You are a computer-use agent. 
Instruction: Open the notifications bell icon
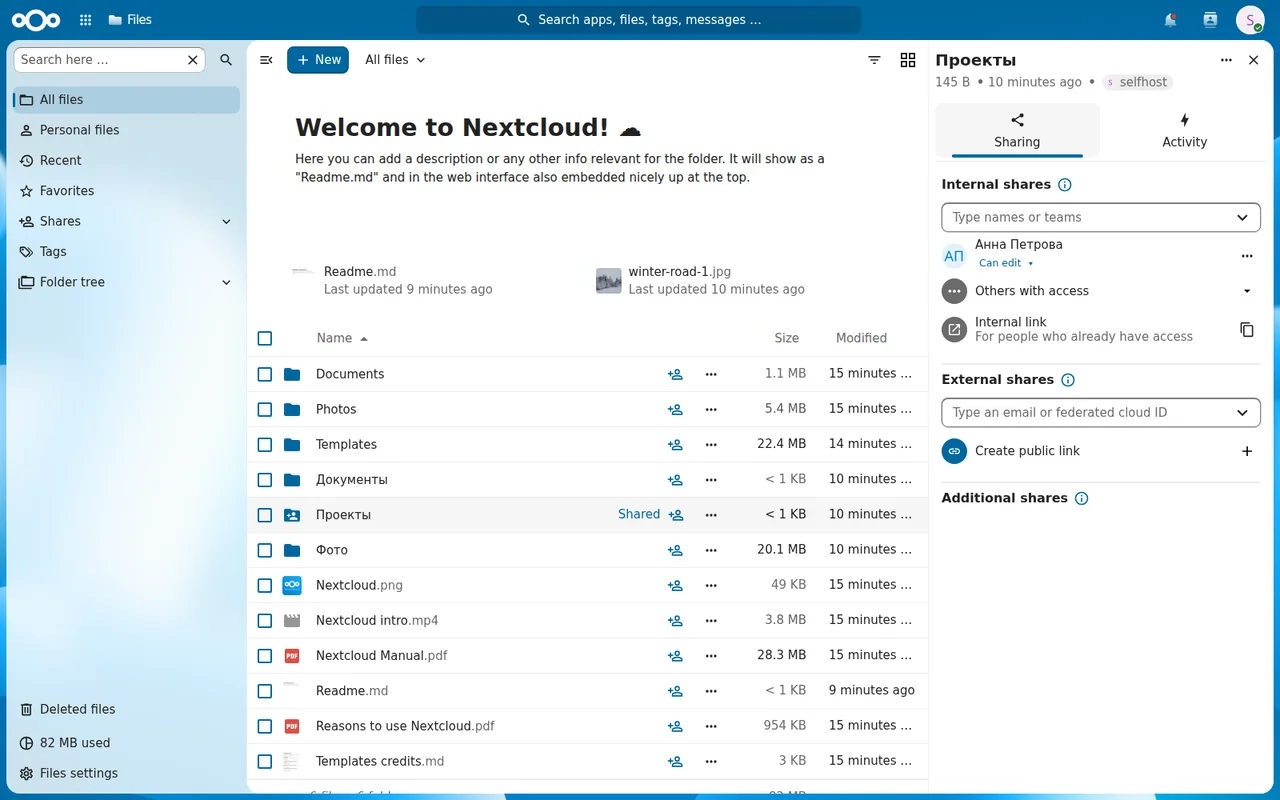1171,20
